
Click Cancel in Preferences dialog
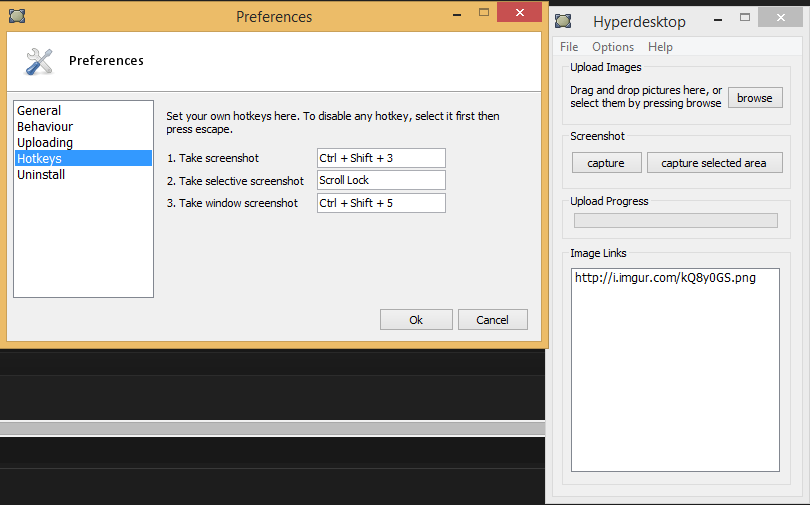(493, 320)
